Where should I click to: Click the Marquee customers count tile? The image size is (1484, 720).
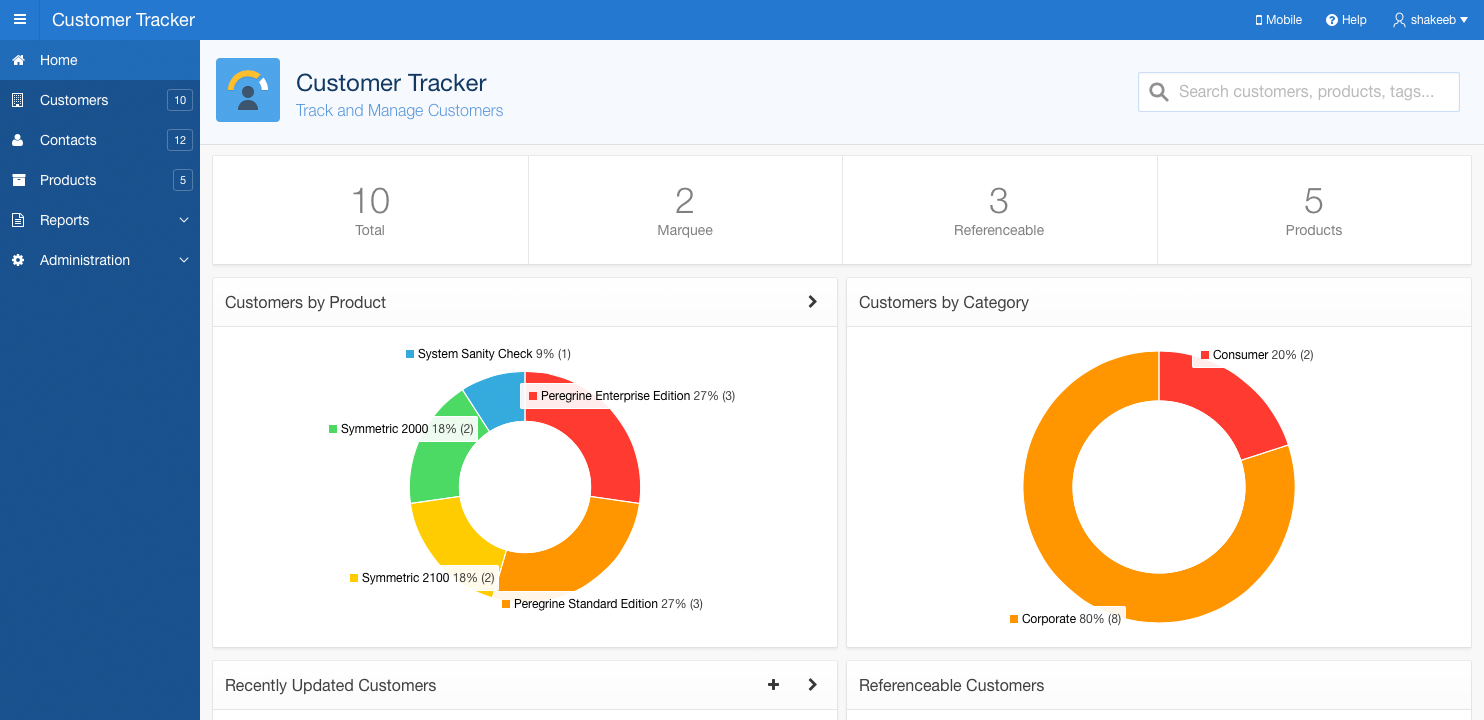(685, 210)
